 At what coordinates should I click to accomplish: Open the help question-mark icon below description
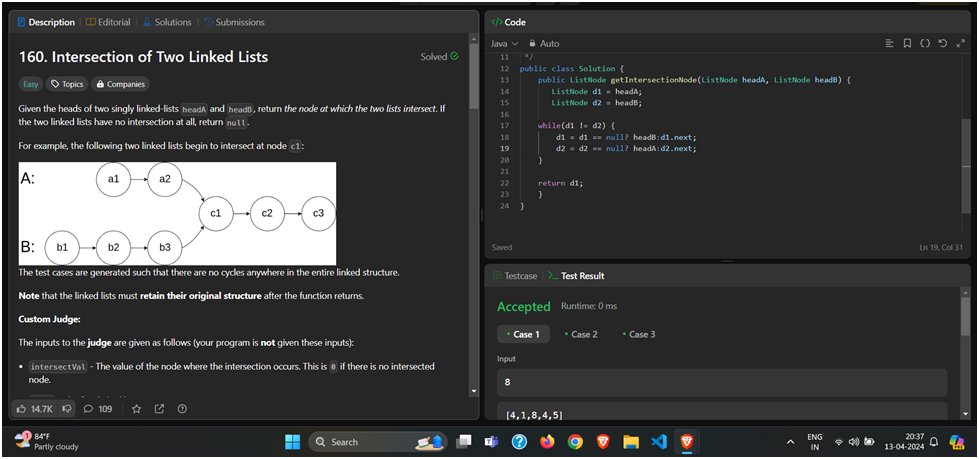[x=182, y=408]
